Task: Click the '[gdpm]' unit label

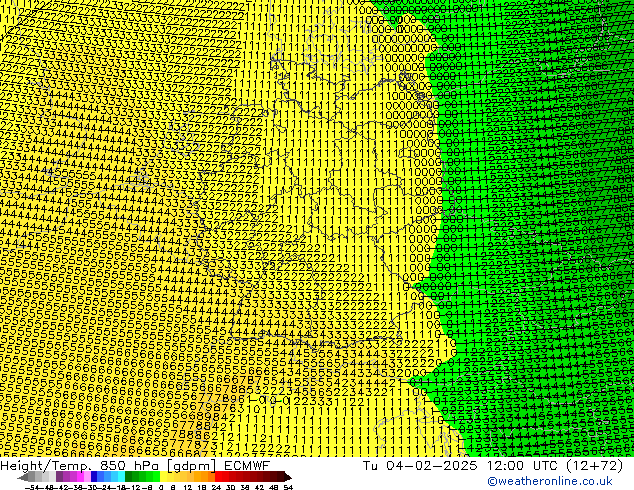Action: click(192, 466)
